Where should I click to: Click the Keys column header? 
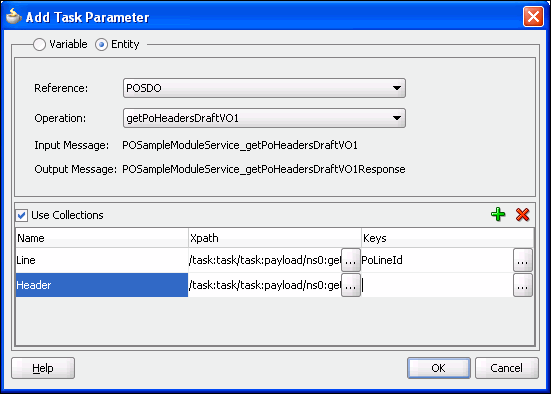coord(447,238)
